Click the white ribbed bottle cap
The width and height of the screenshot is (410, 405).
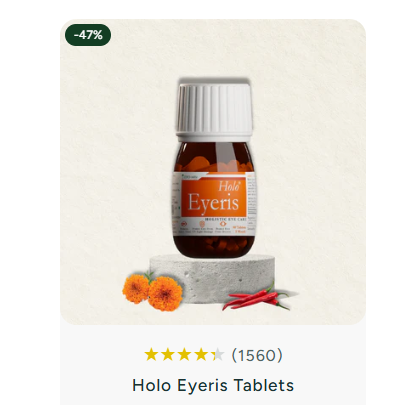pyautogui.click(x=214, y=112)
